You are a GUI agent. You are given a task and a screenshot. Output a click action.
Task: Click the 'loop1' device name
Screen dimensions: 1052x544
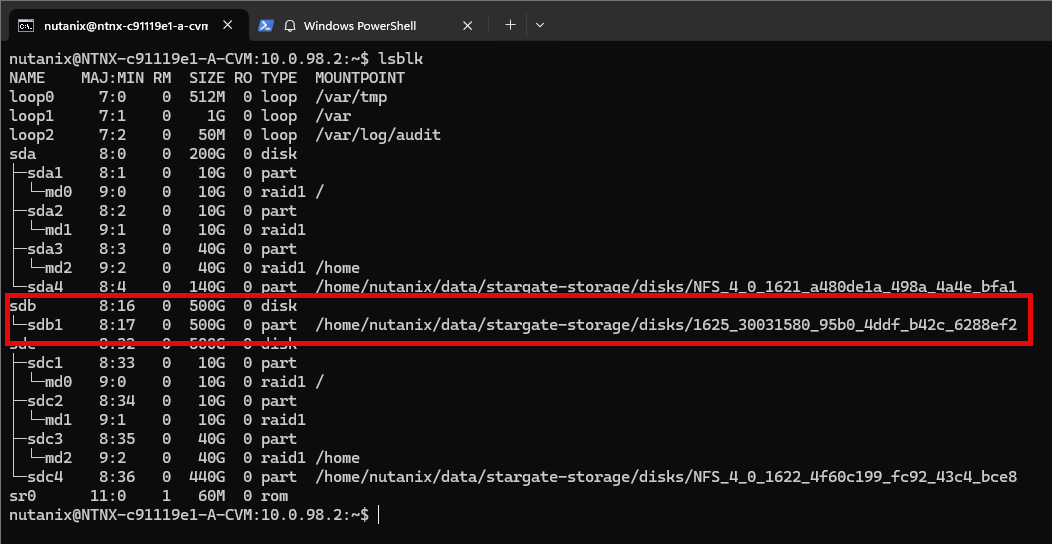click(x=32, y=116)
